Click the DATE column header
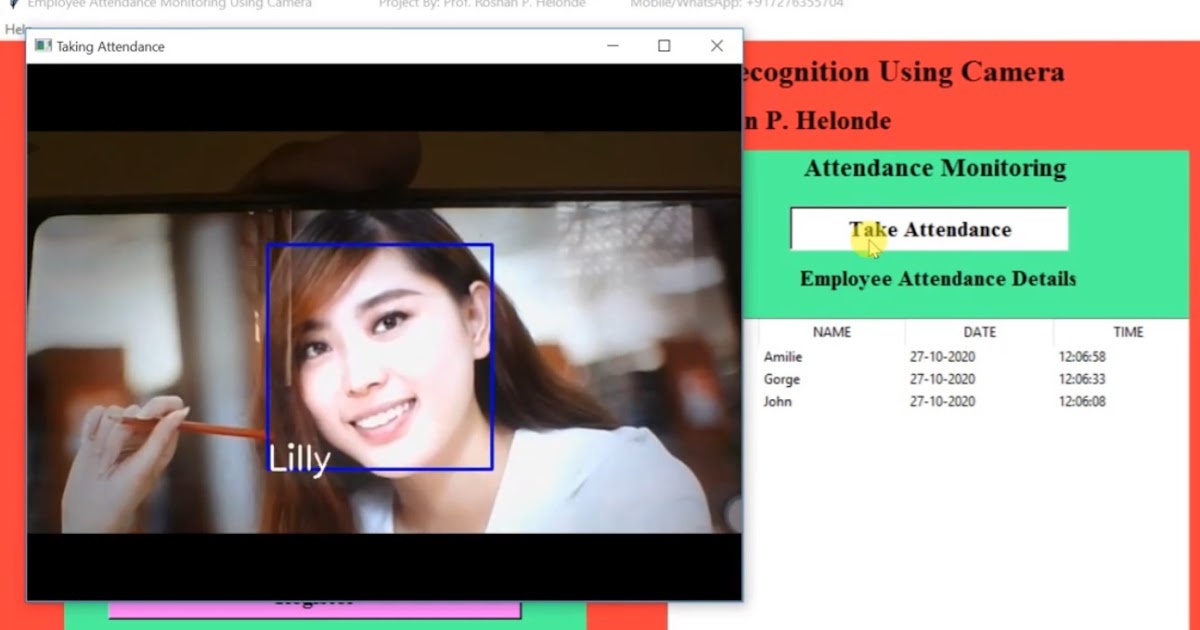This screenshot has width=1200, height=630. [x=979, y=331]
